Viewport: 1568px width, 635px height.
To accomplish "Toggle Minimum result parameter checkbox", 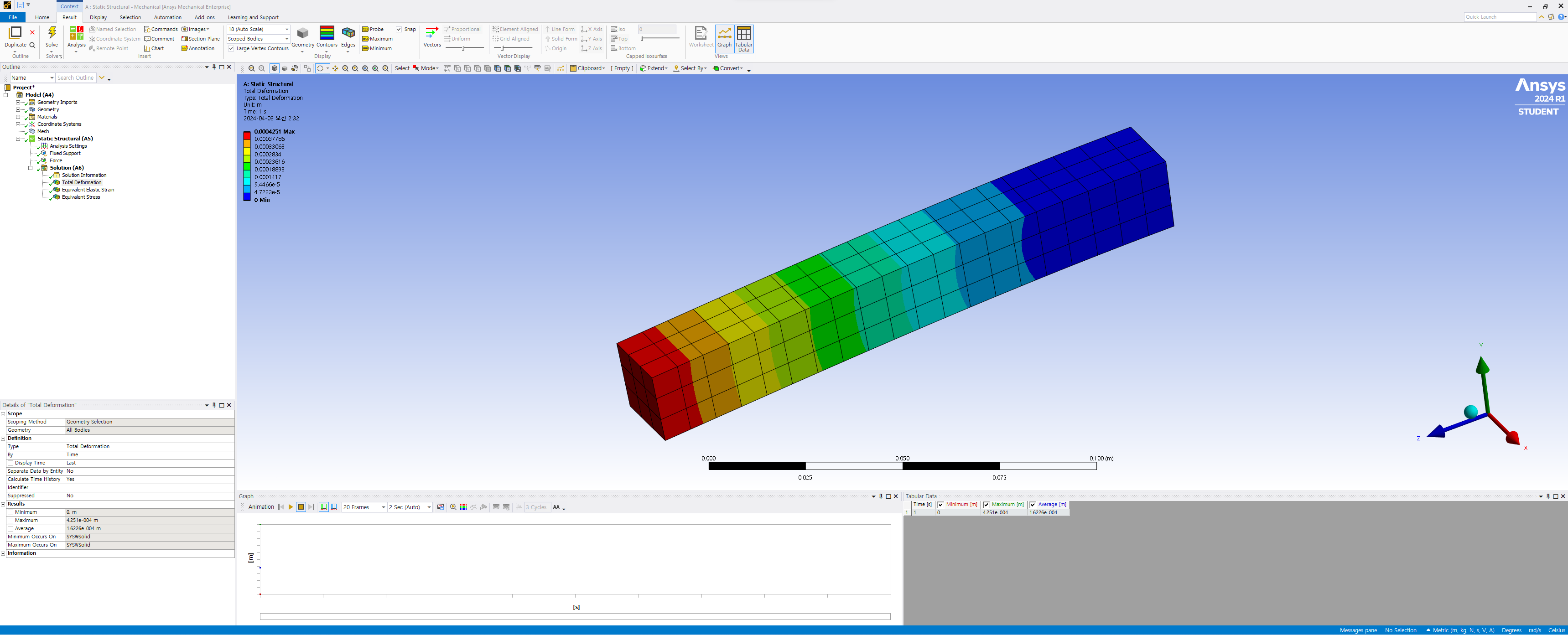I will (x=10, y=513).
